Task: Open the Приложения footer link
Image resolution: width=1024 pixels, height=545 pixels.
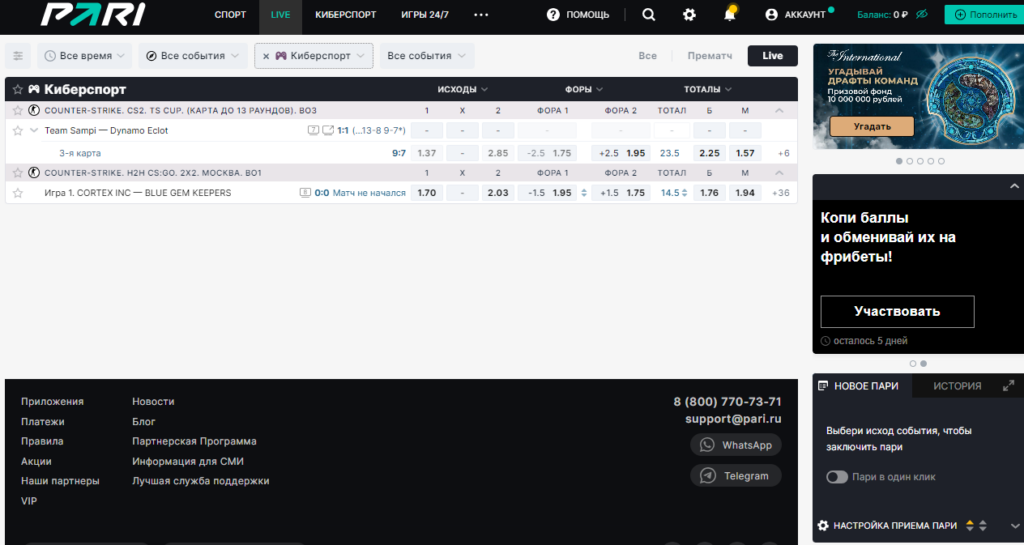Action: click(x=52, y=401)
